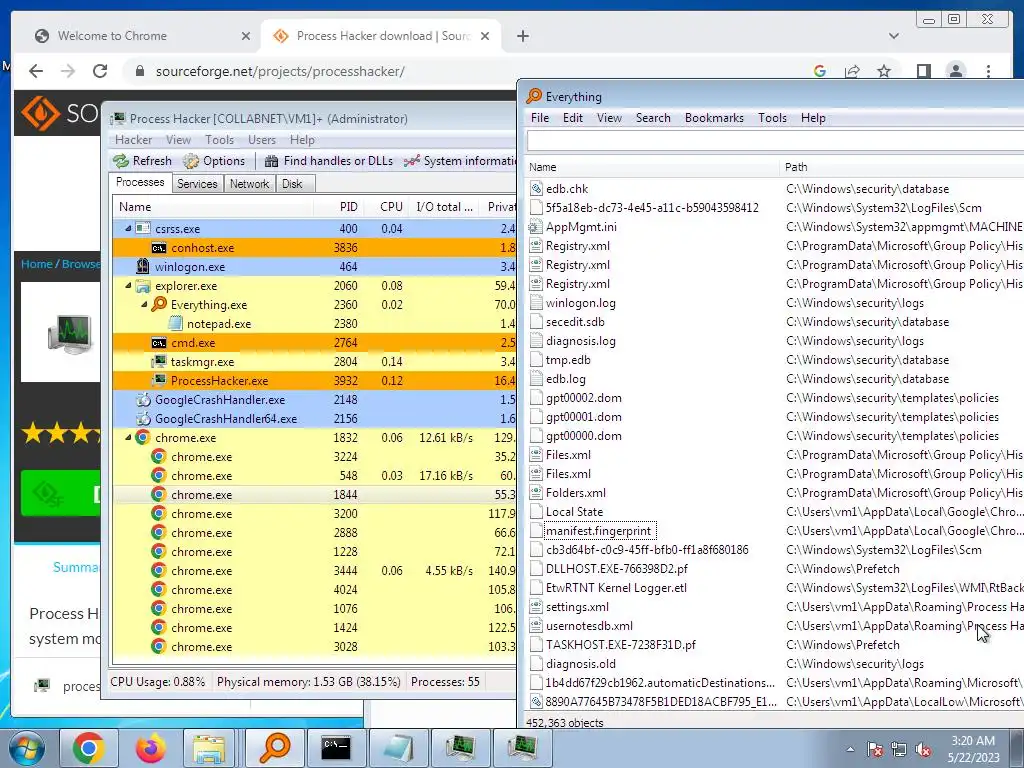Select the Everything.exe magnifier icon in process list
Viewport: 1024px width, 768px height.
[159, 304]
